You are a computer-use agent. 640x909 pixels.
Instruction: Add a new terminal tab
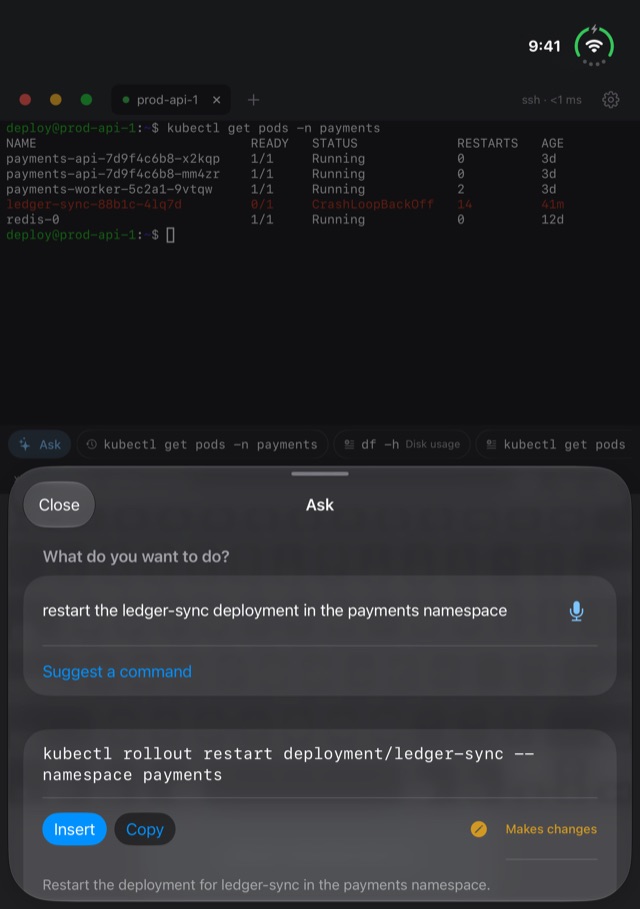point(253,100)
